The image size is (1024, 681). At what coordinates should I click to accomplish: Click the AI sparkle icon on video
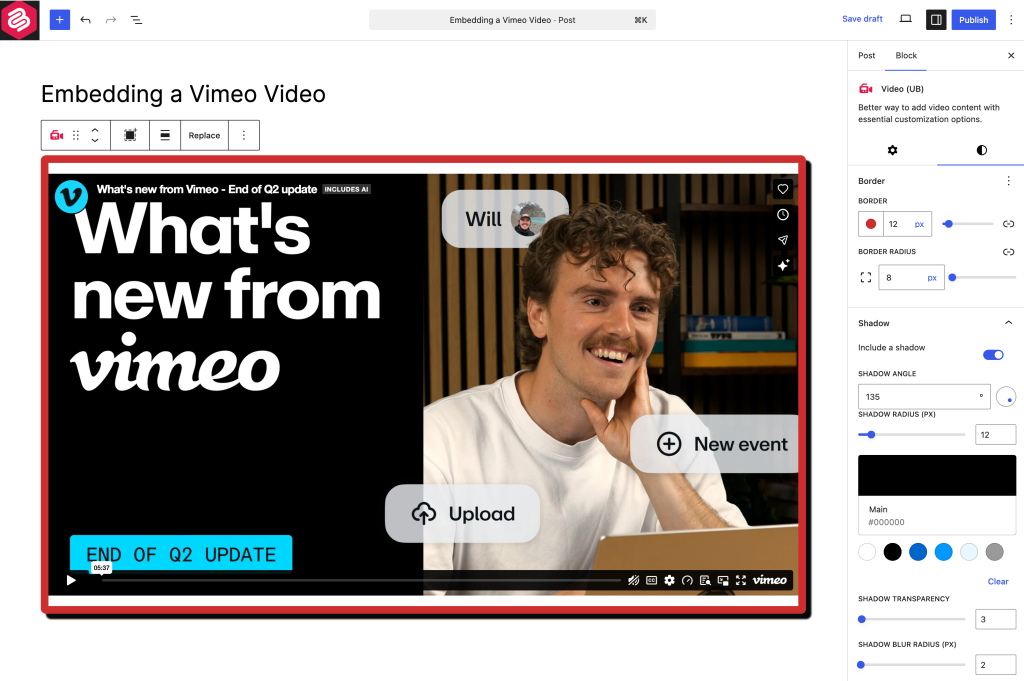tap(782, 265)
